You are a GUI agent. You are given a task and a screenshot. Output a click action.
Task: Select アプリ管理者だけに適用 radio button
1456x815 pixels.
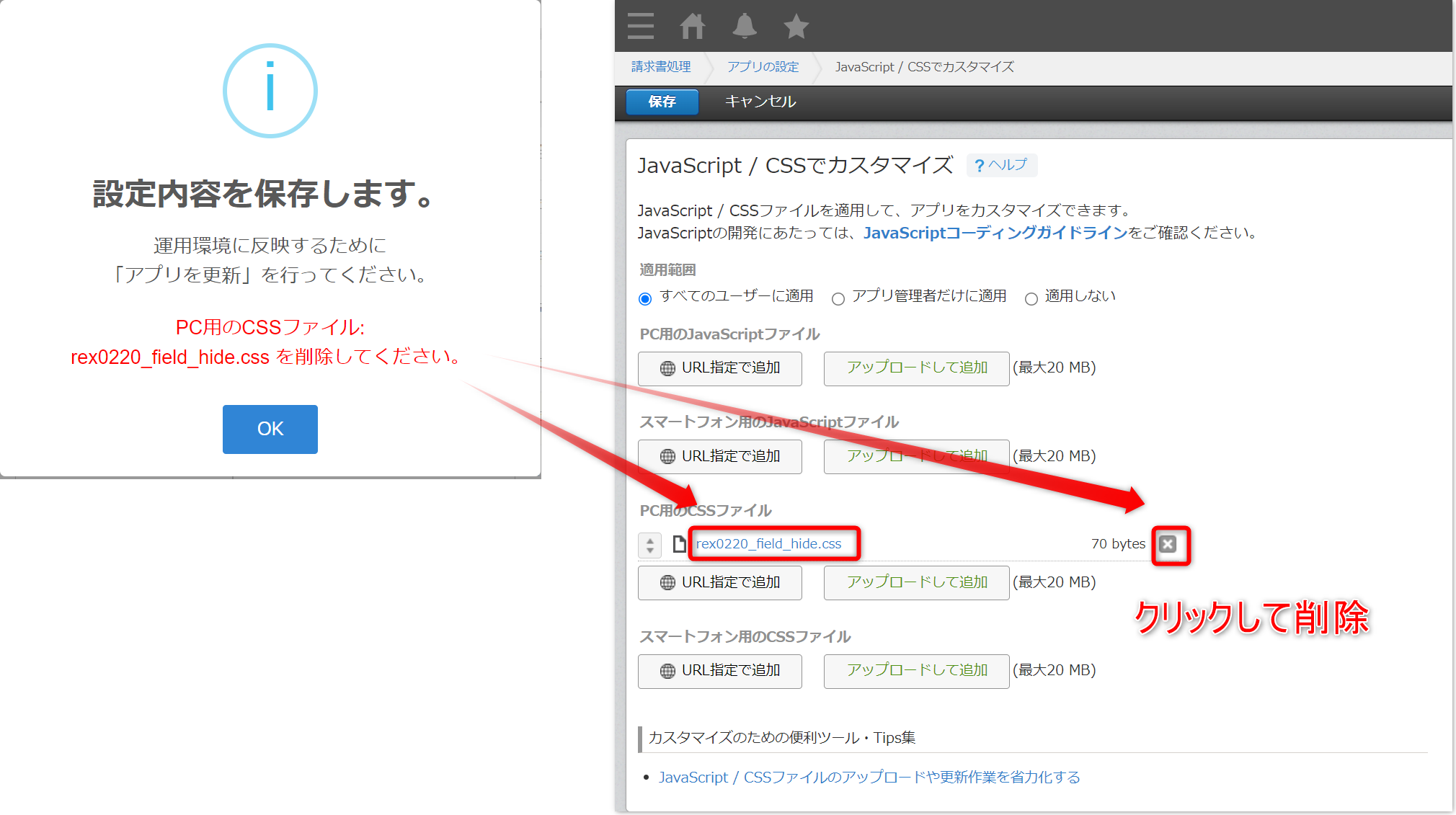pos(838,299)
